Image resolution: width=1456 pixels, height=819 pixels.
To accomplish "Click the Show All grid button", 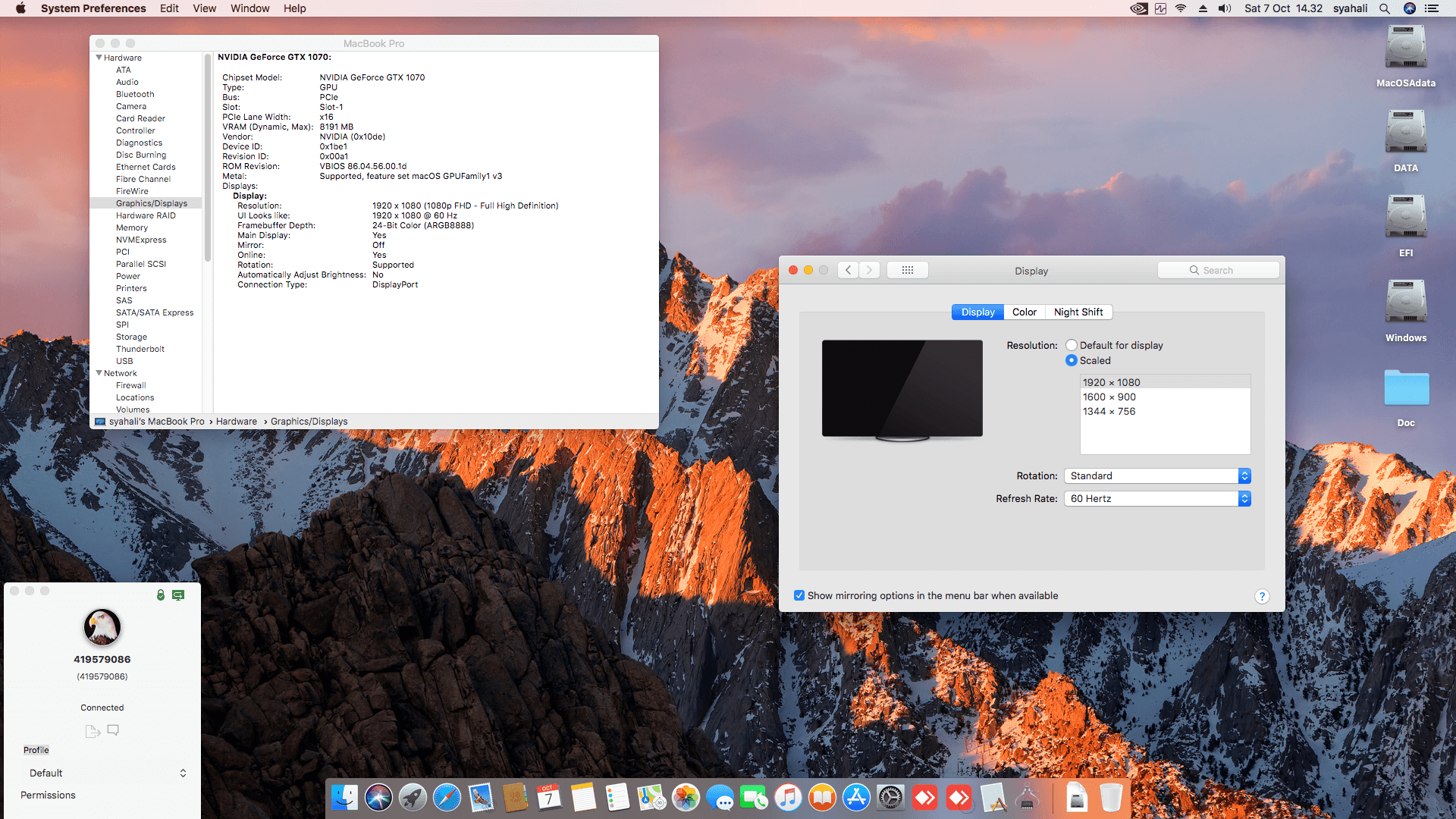I will click(907, 270).
